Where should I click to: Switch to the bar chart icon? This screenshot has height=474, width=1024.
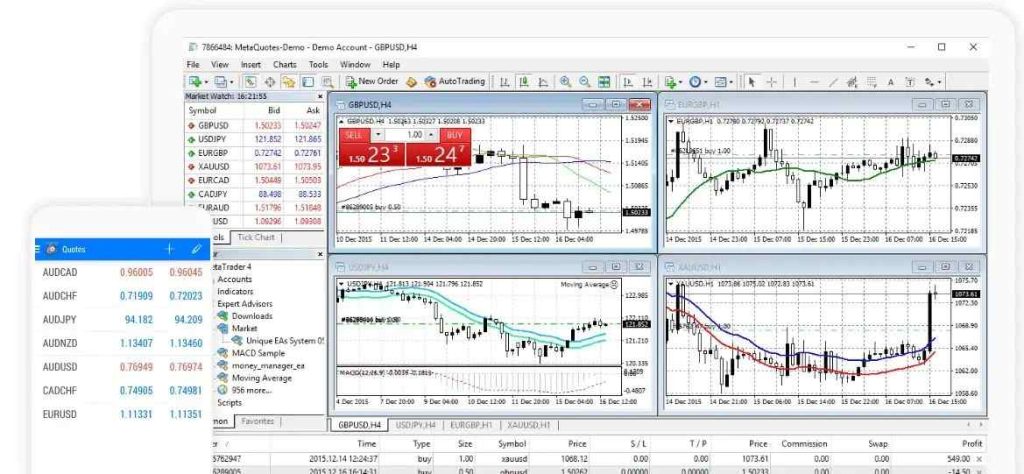[x=504, y=82]
